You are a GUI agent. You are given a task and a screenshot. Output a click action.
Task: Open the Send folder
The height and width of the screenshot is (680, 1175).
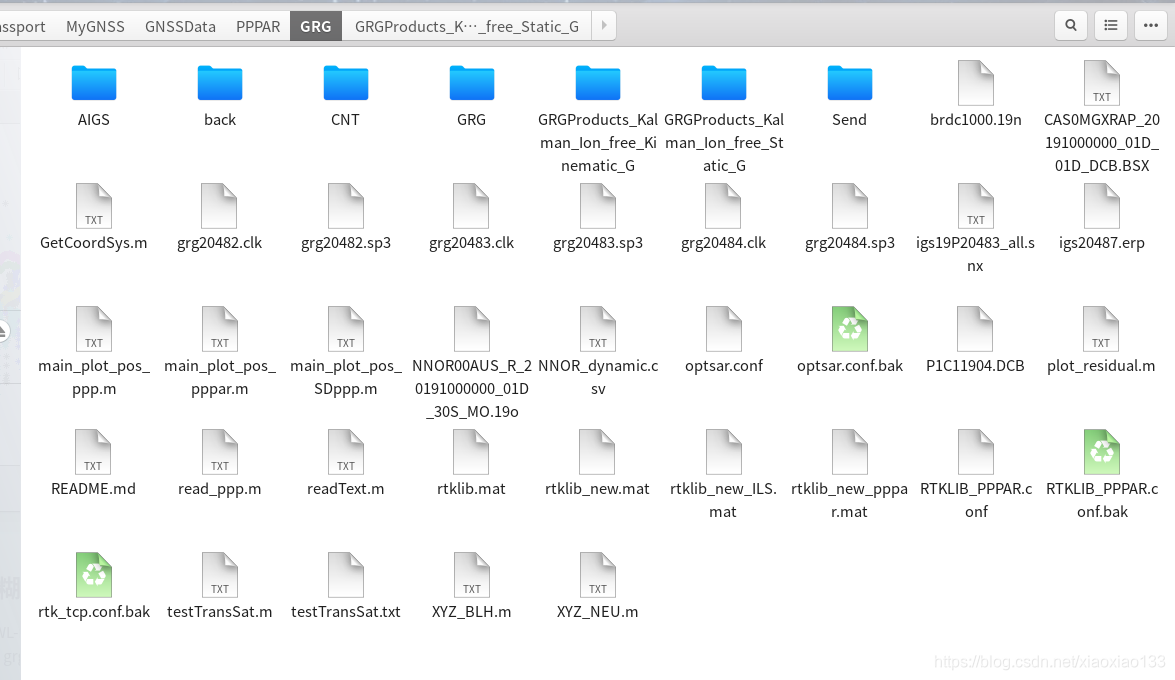point(850,82)
